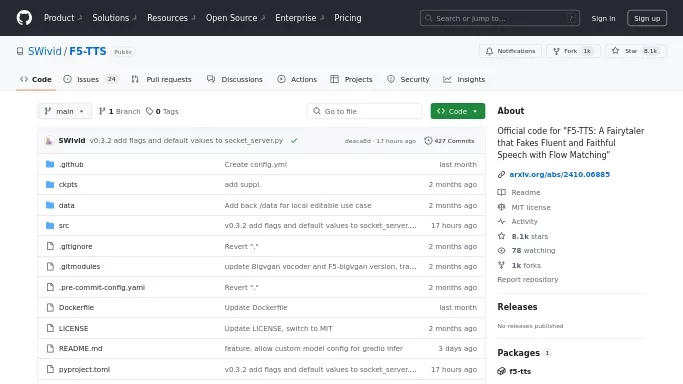Open the .gitignore file
Screen dimensions: 683x384
point(76,246)
